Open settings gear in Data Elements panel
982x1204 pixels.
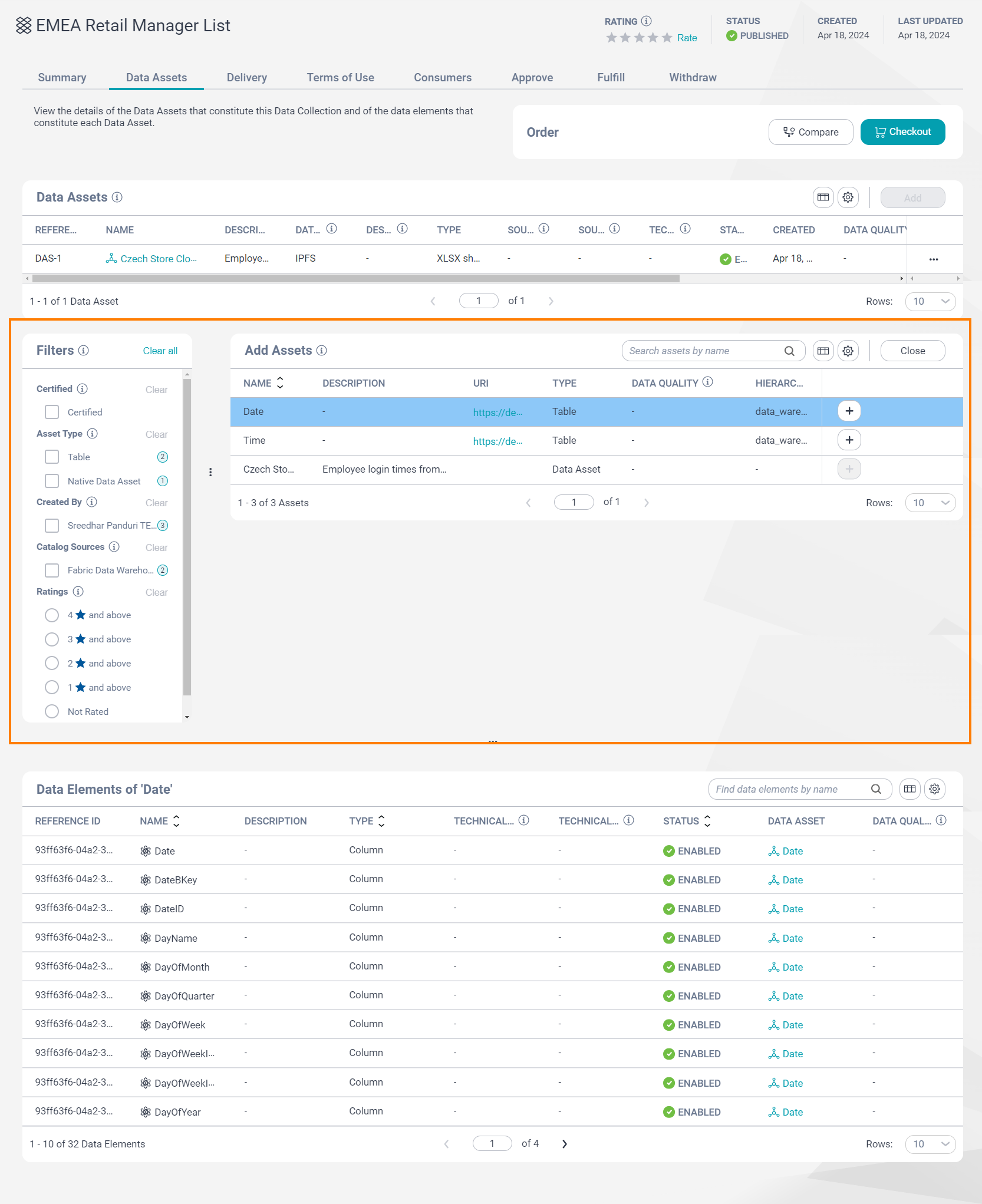click(x=934, y=789)
